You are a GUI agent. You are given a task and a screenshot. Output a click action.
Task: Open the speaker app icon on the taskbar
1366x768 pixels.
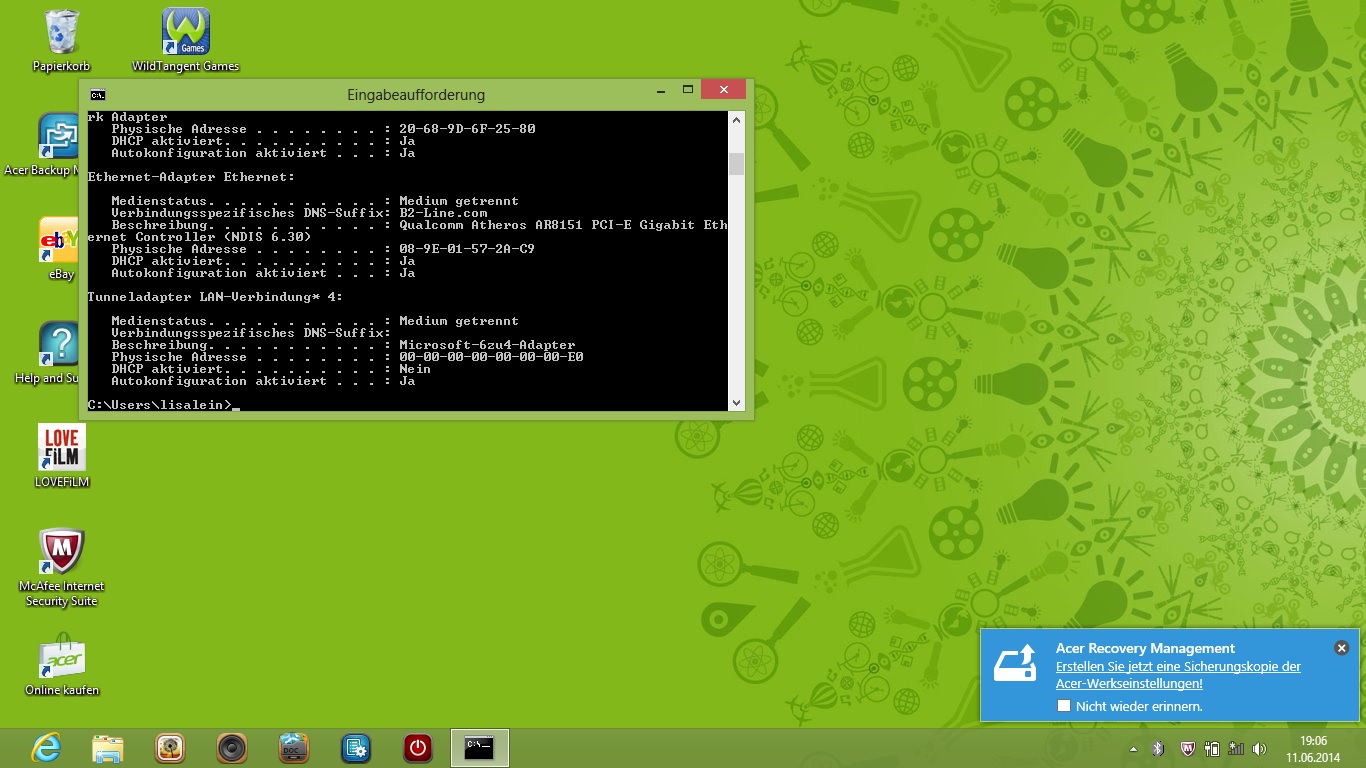(x=232, y=748)
